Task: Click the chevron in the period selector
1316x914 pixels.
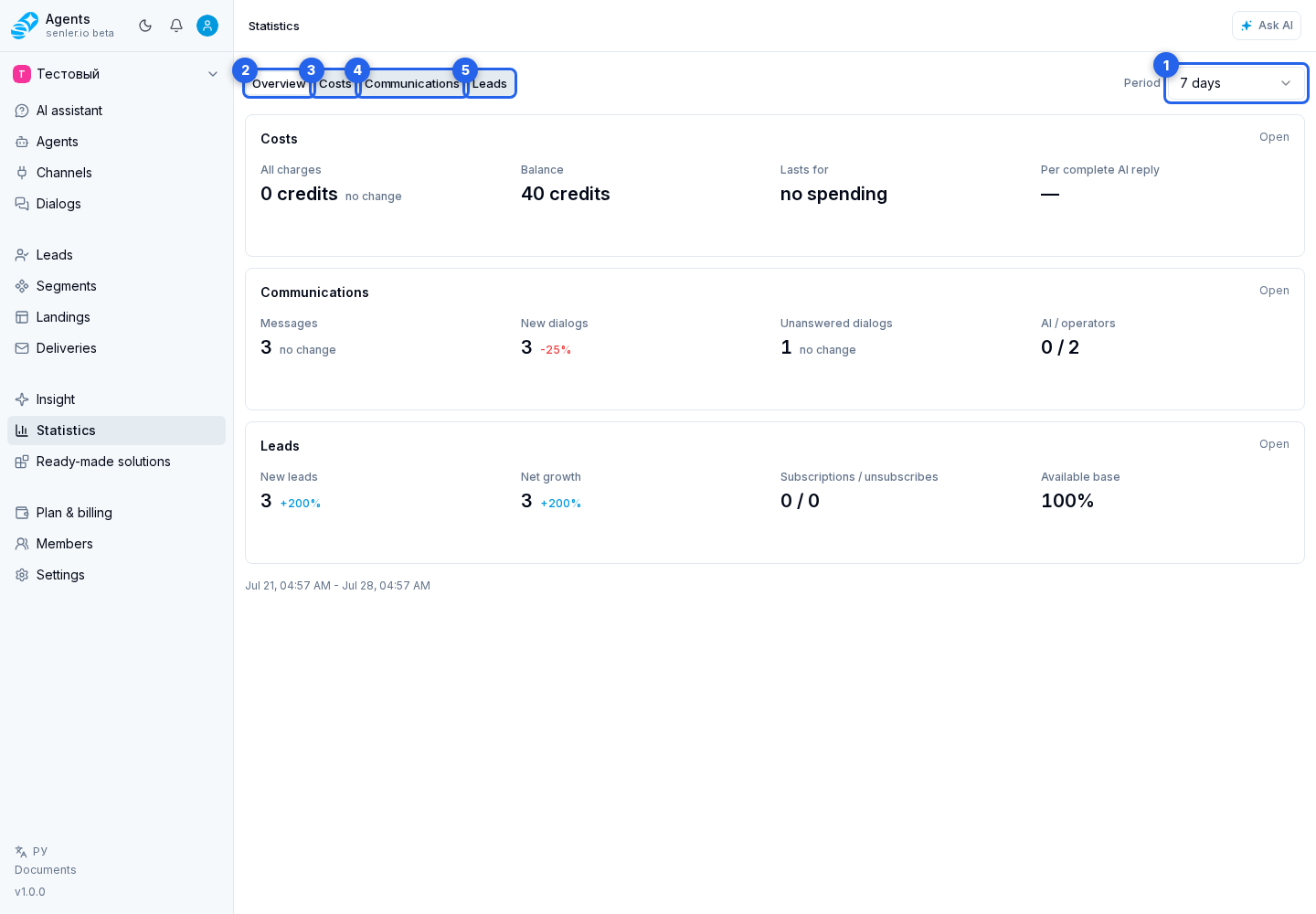Action: [x=1286, y=83]
